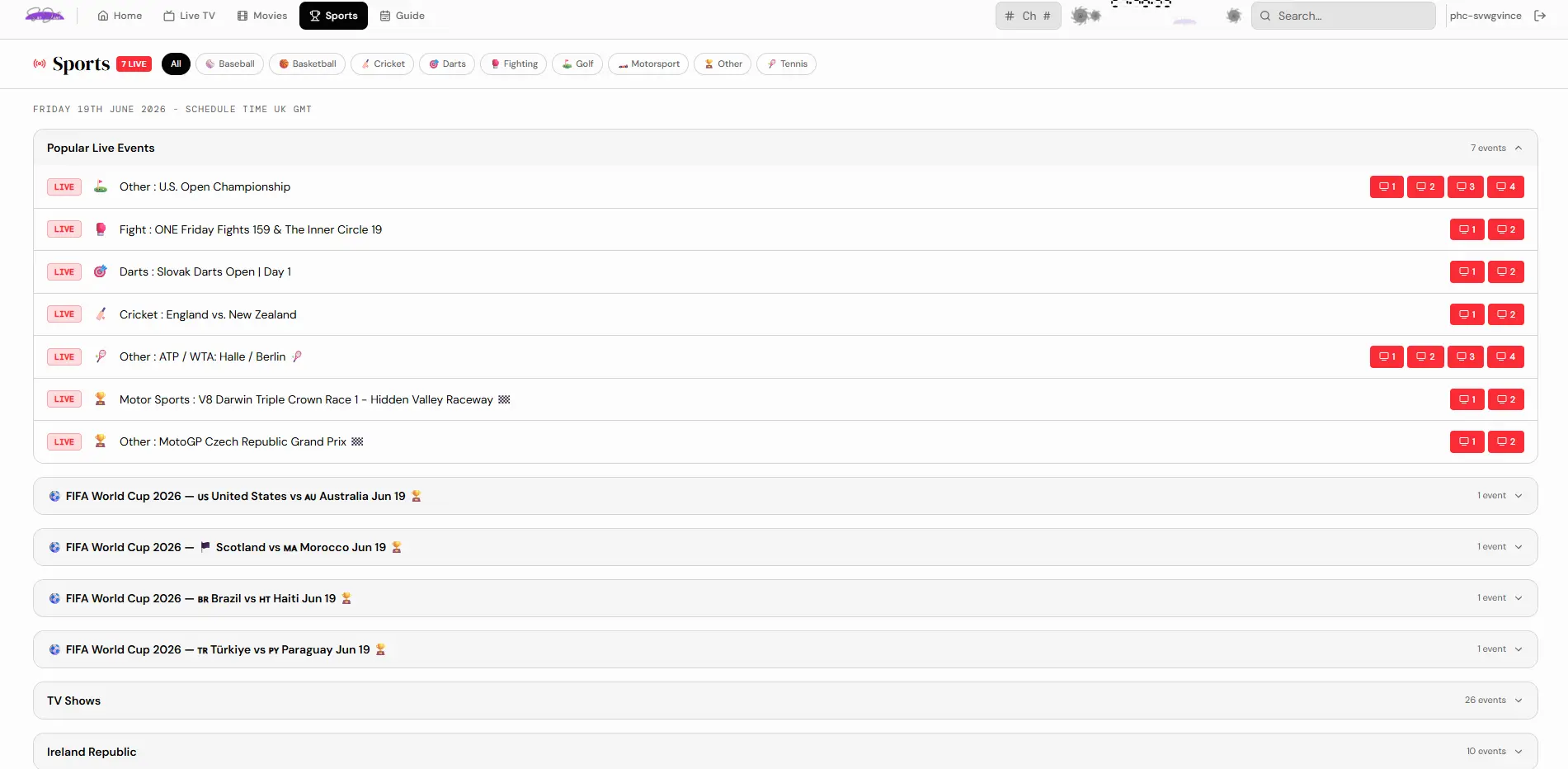This screenshot has width=1568, height=769.
Task: Expand Türkiye vs Paraguay World Cup section
Action: click(x=785, y=649)
